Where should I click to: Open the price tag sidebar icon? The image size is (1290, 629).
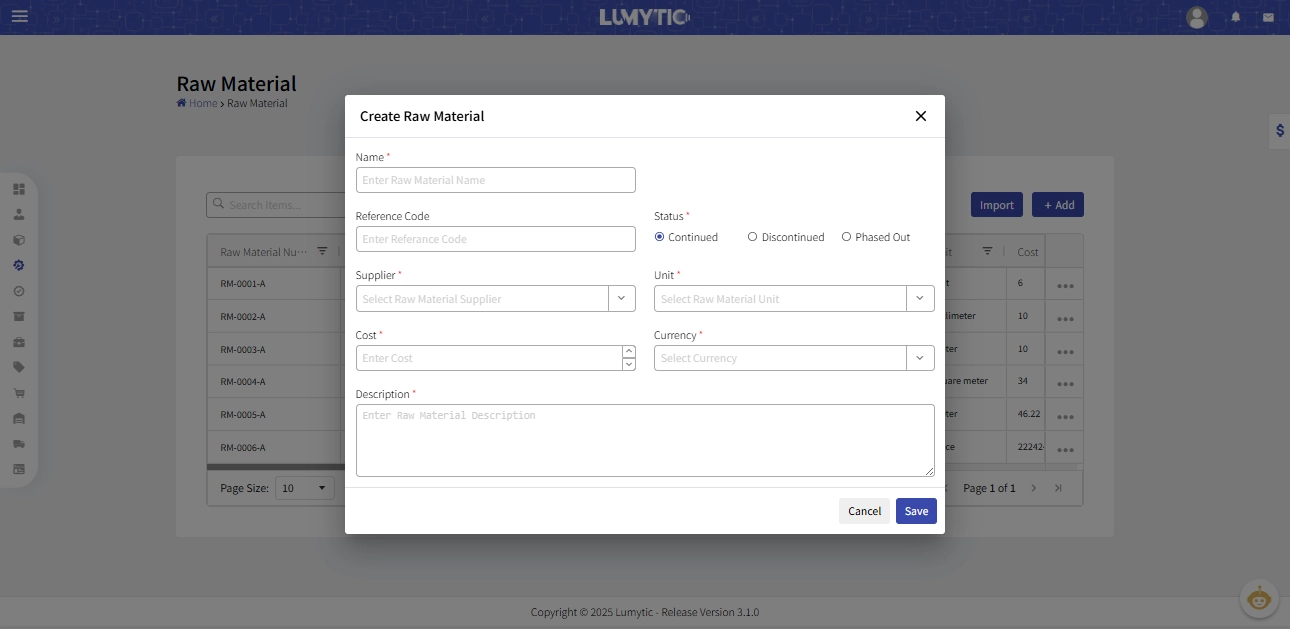click(x=19, y=367)
